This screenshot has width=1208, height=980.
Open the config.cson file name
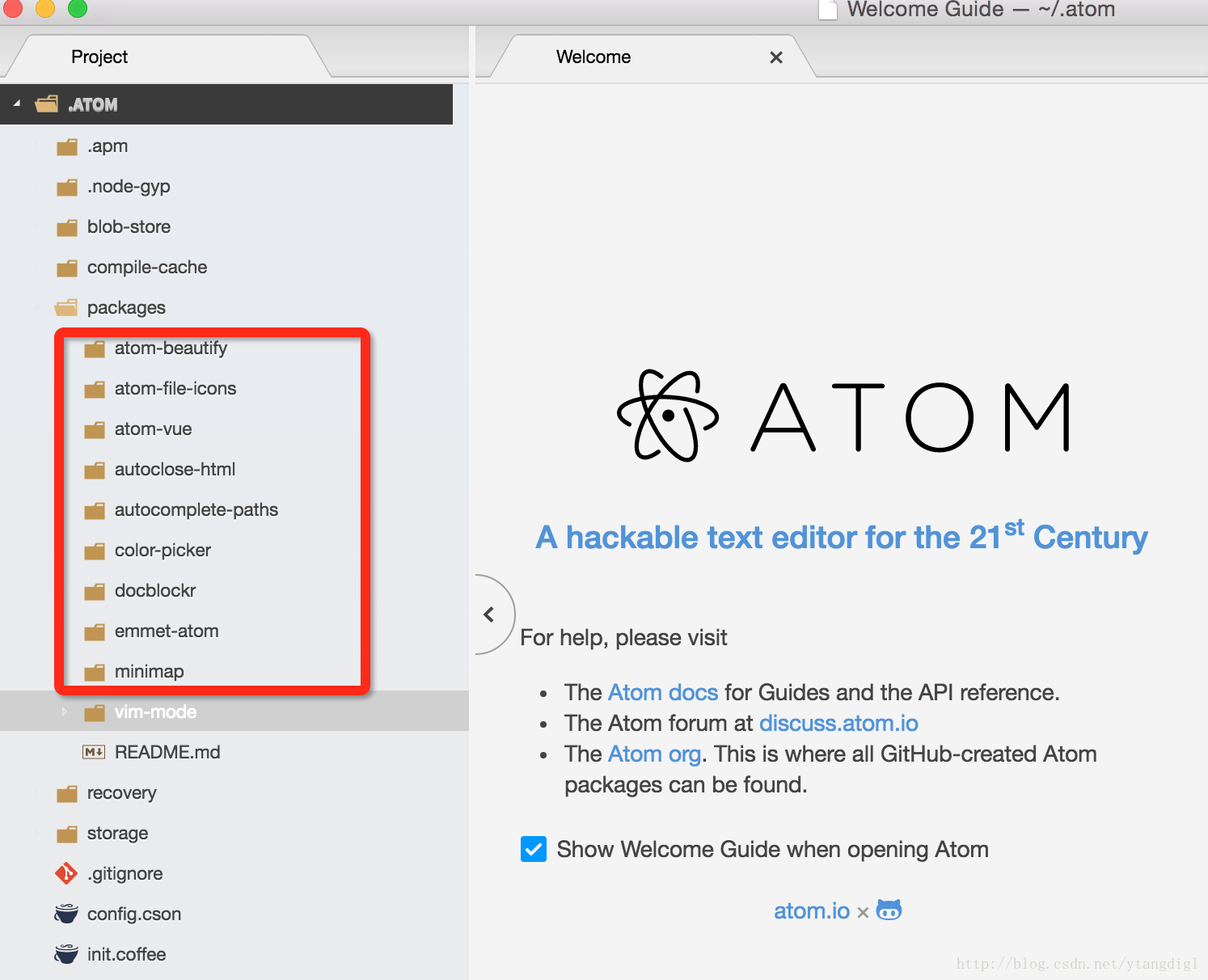(134, 915)
